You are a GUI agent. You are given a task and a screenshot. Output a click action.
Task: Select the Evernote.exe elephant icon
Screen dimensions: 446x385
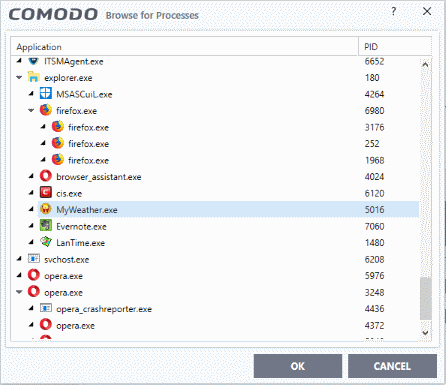click(x=46, y=226)
